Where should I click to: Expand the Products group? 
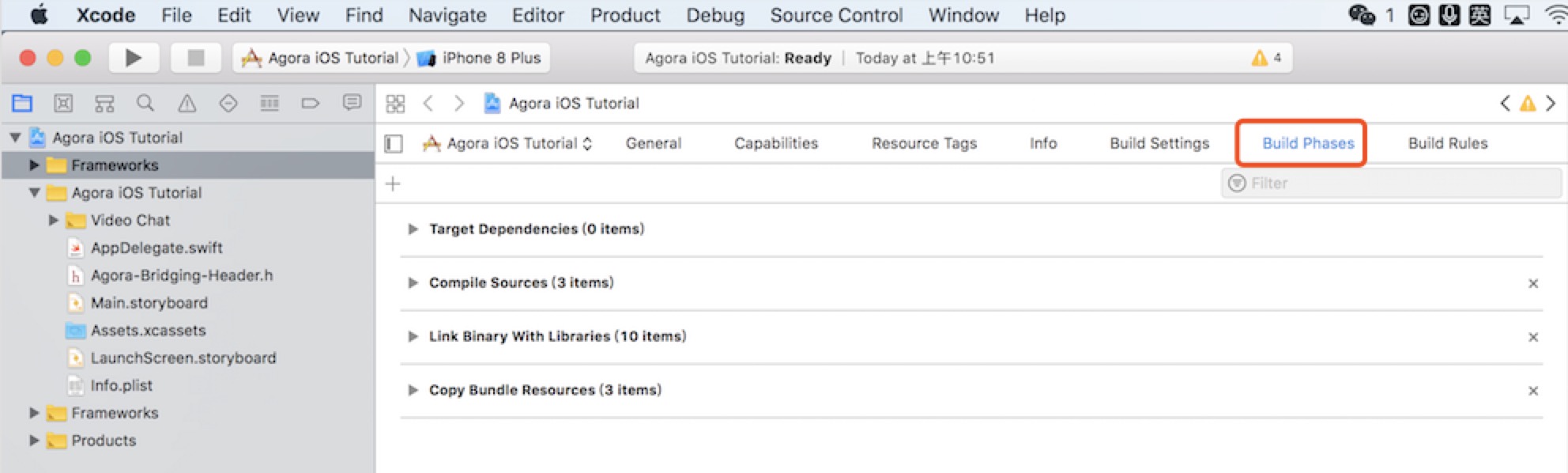click(34, 441)
